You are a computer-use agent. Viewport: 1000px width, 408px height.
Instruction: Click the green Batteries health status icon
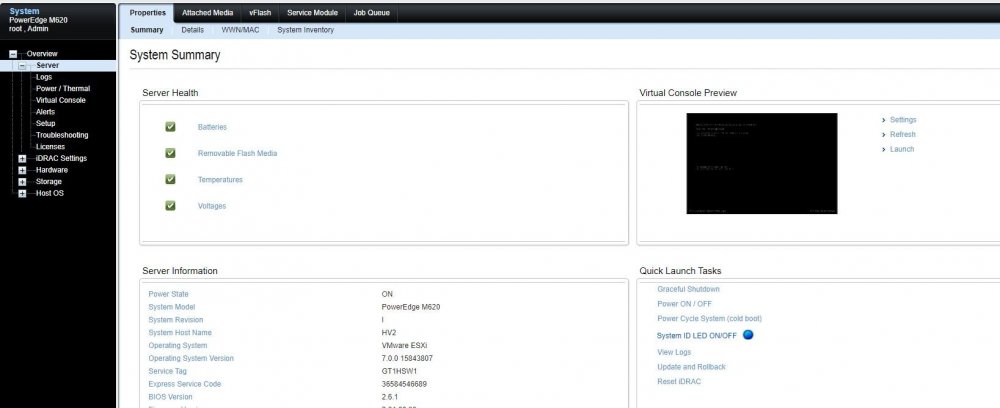click(x=170, y=127)
